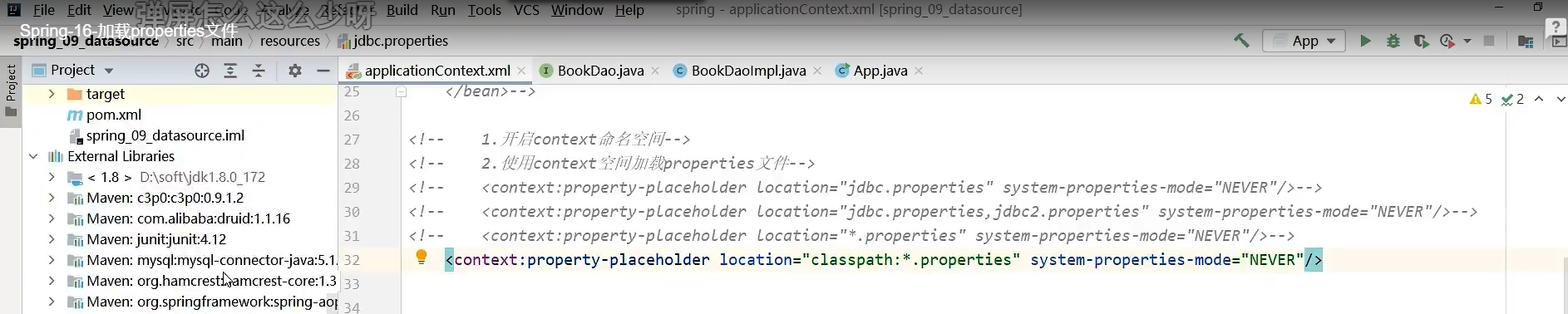1568x314 pixels.
Task: Hide the Project tool window
Action: [323, 71]
